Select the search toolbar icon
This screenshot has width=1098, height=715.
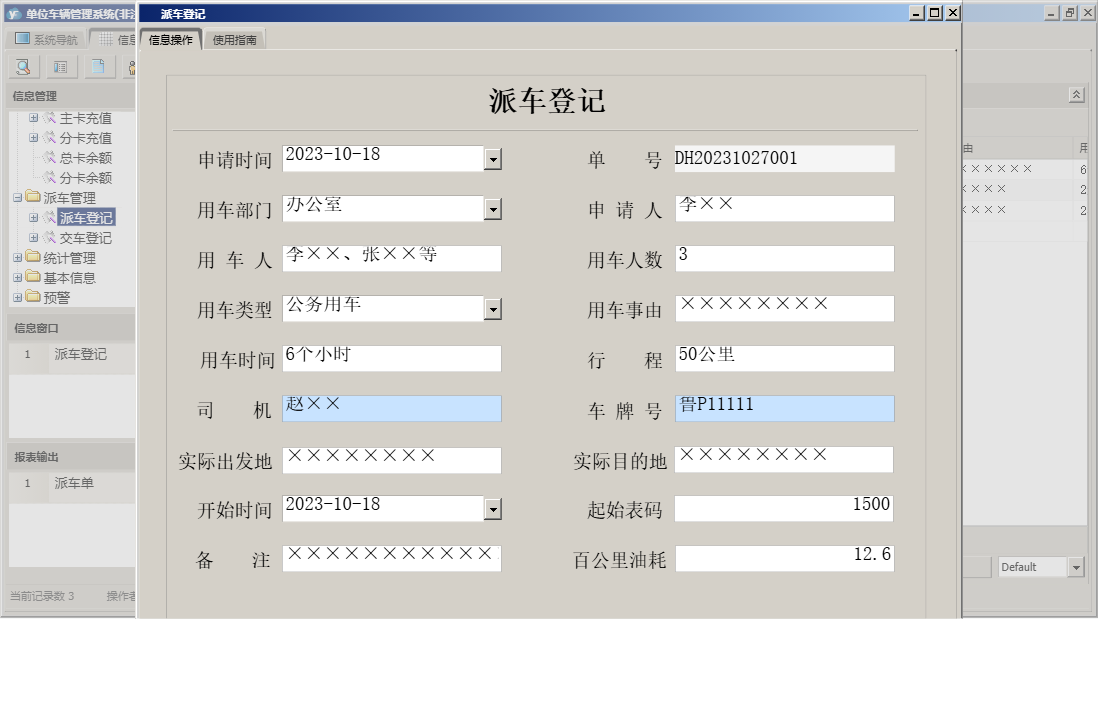coord(22,67)
